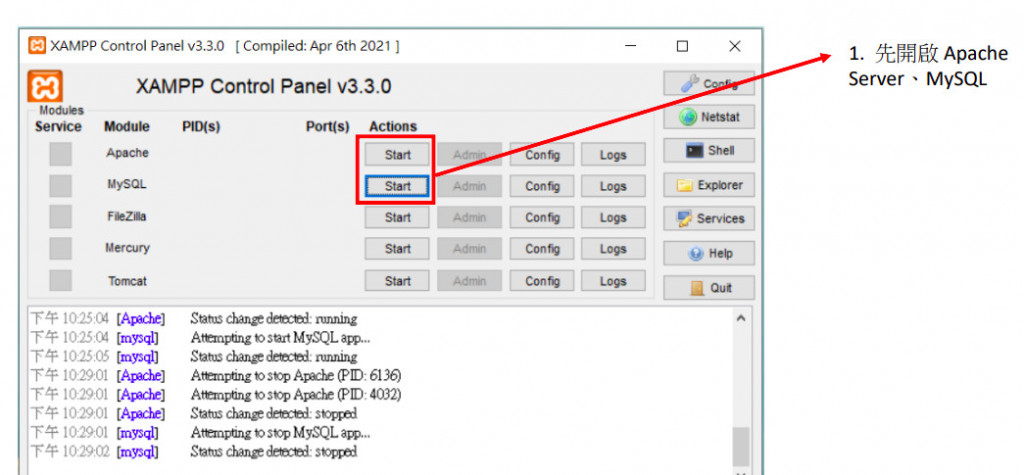Start the Apache module
This screenshot has height=475, width=1024.
tap(397, 155)
